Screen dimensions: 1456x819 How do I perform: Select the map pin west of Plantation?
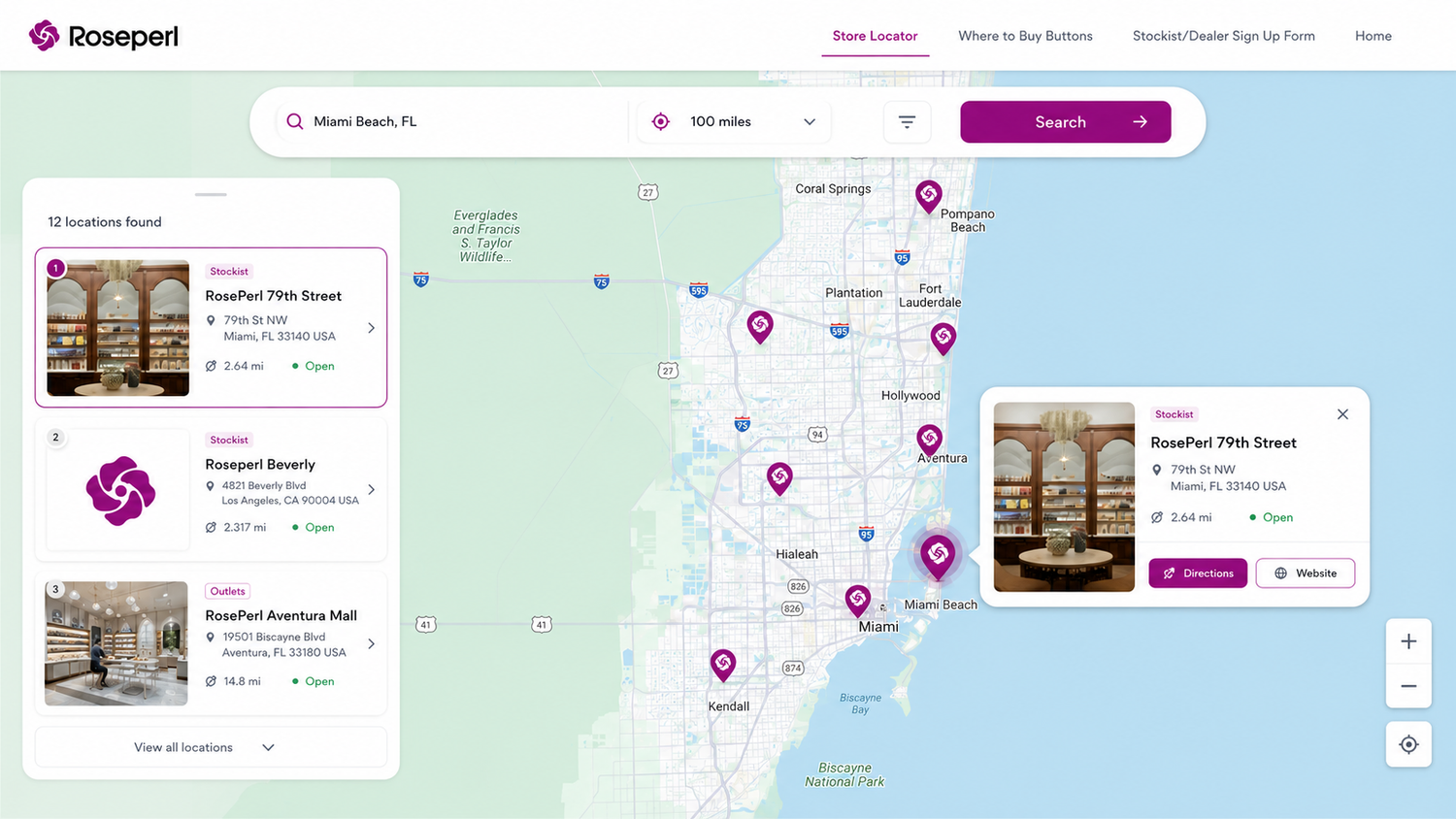tap(760, 327)
